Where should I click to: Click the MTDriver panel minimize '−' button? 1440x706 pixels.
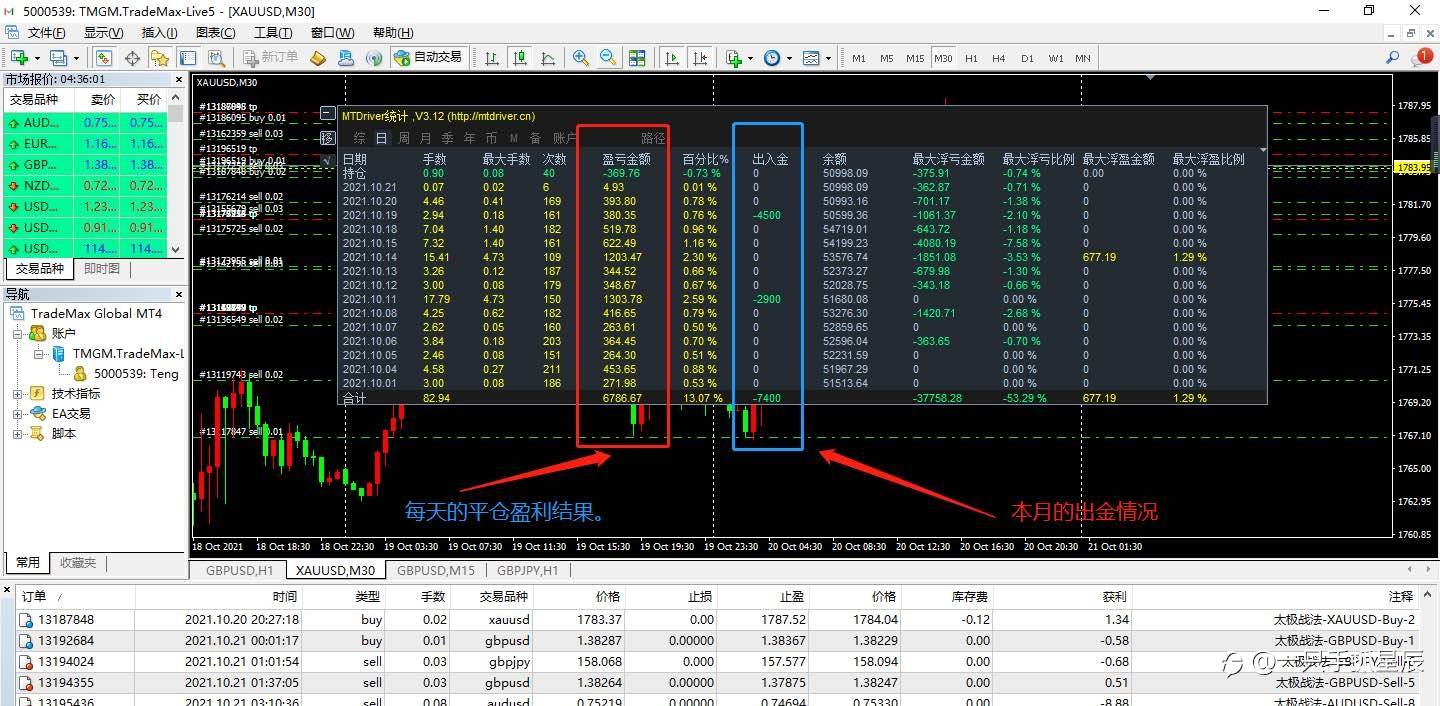[328, 114]
